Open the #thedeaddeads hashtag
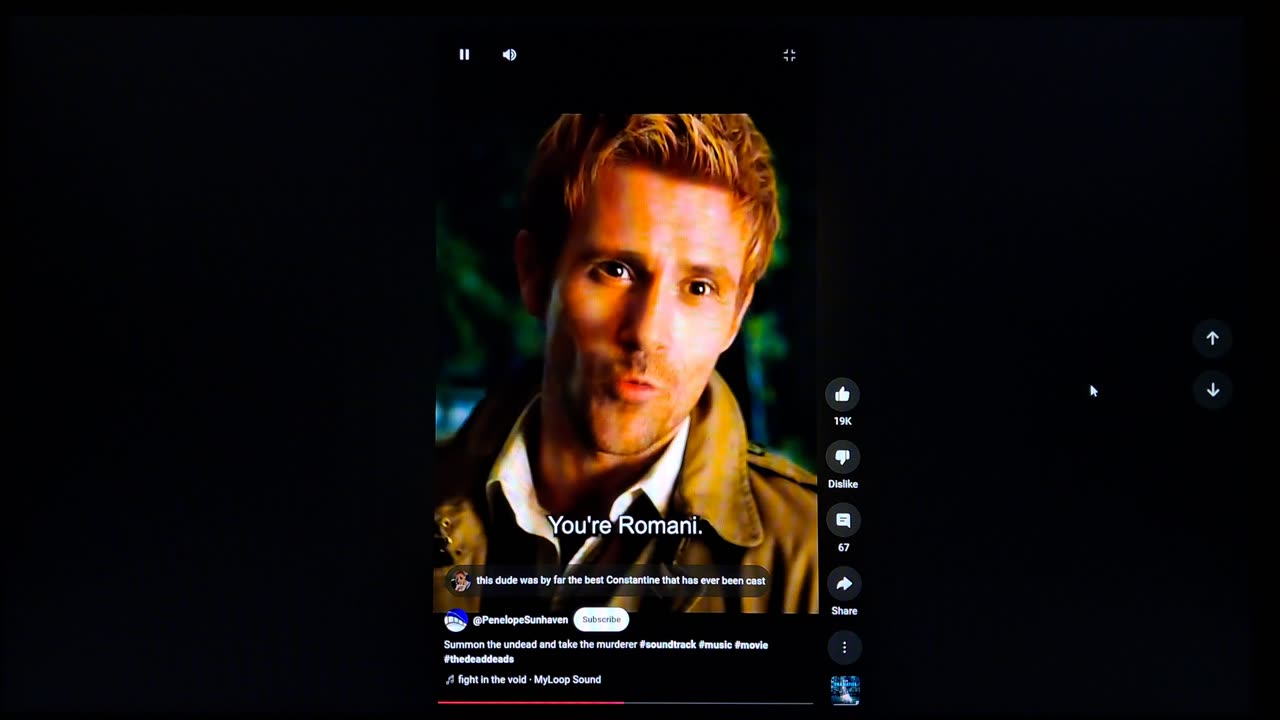This screenshot has height=720, width=1280. click(479, 659)
